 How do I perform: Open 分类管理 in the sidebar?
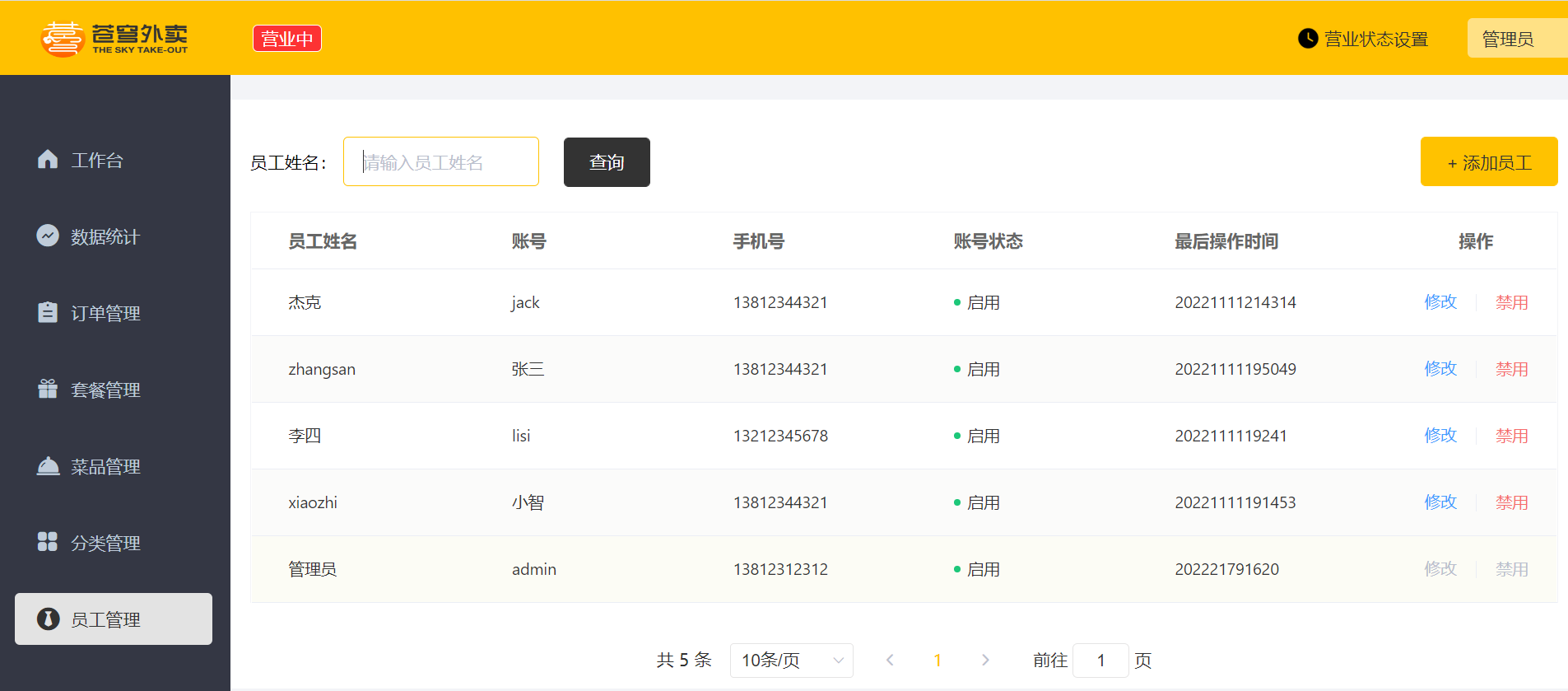click(x=114, y=543)
